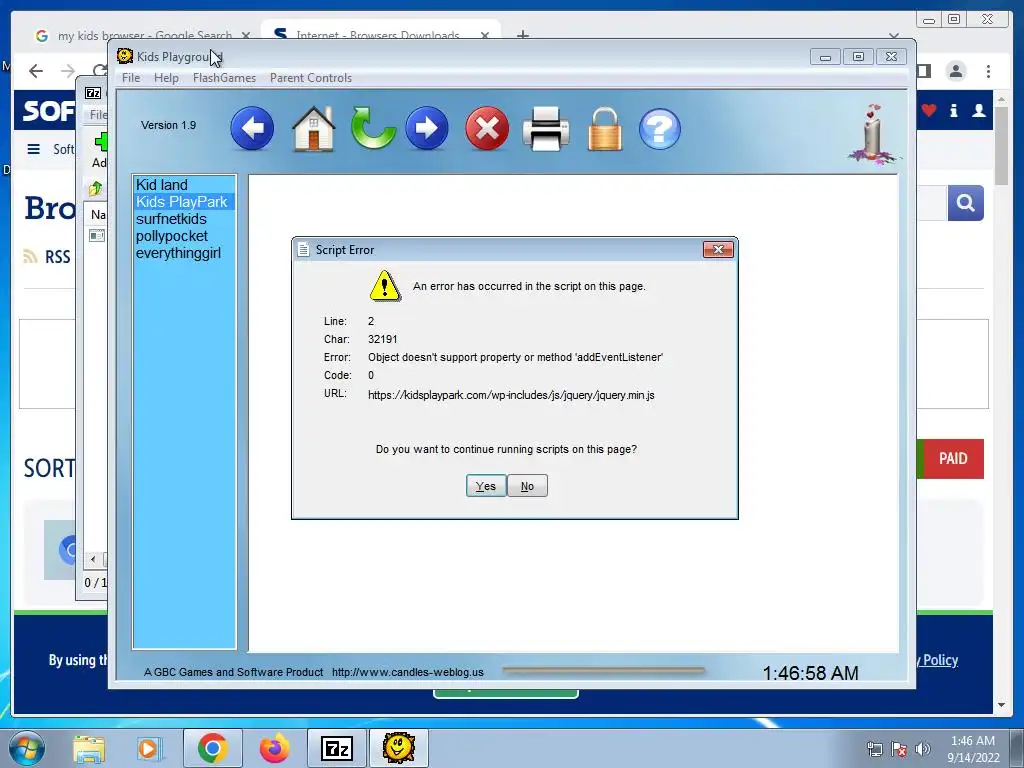Open the Help menu in Kids Playground

coord(166,78)
